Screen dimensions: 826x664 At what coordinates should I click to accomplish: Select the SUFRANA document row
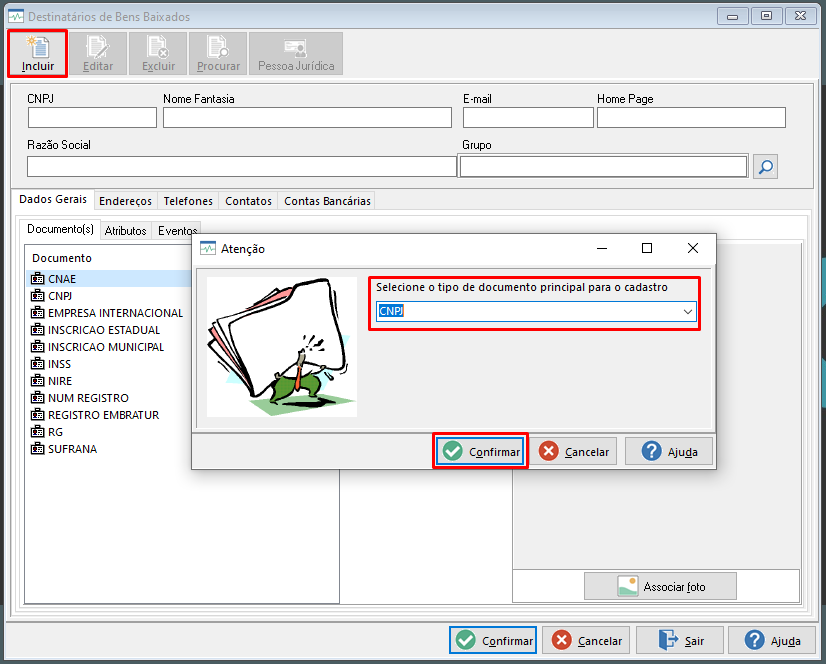click(109, 449)
